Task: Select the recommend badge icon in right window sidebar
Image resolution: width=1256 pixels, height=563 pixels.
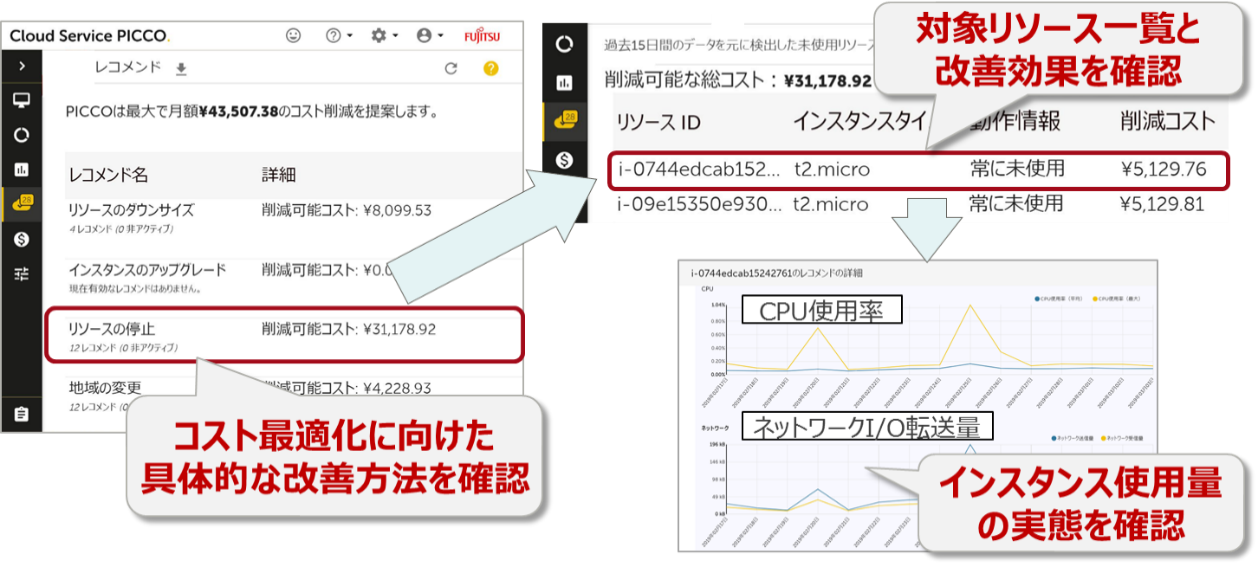Action: click(565, 121)
